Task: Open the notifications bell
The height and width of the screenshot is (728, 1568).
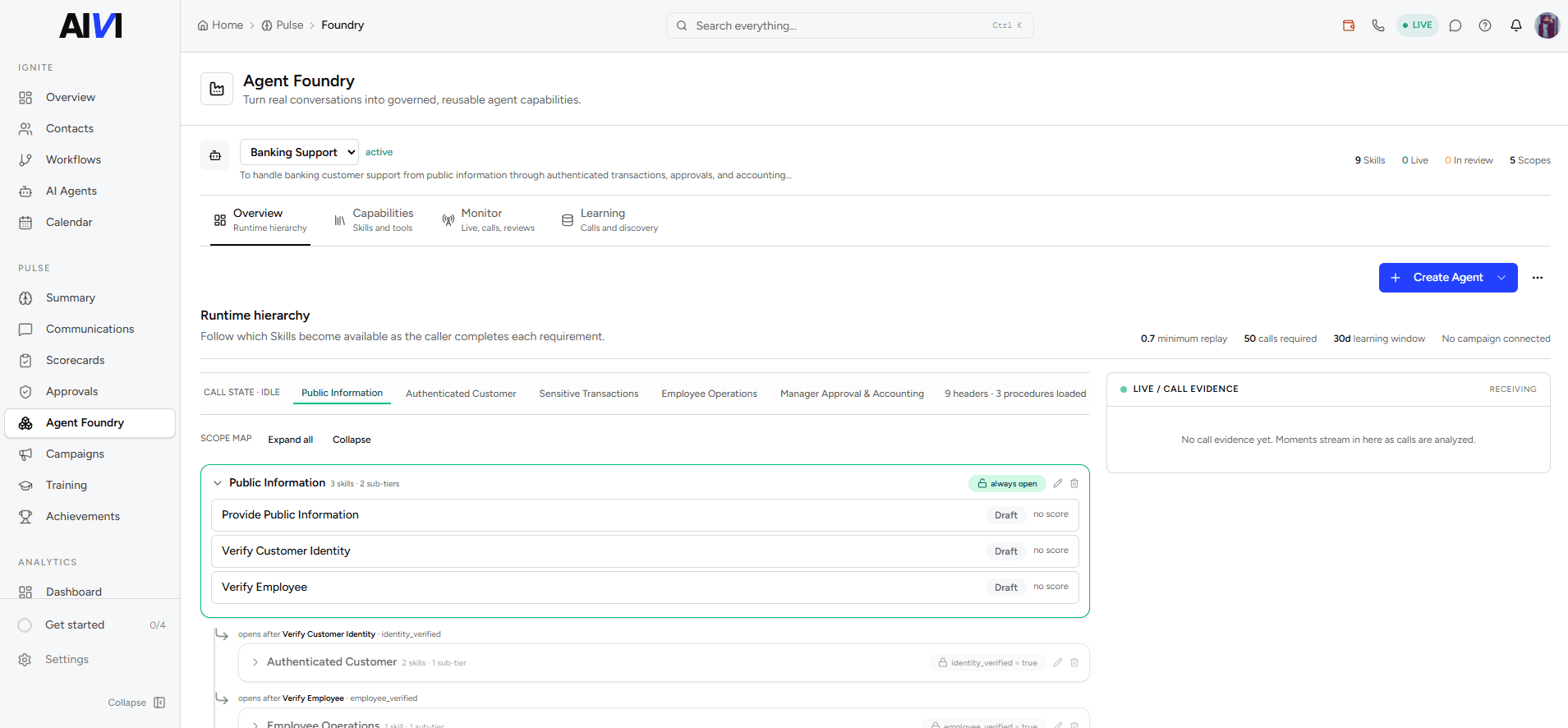Action: [x=1516, y=25]
